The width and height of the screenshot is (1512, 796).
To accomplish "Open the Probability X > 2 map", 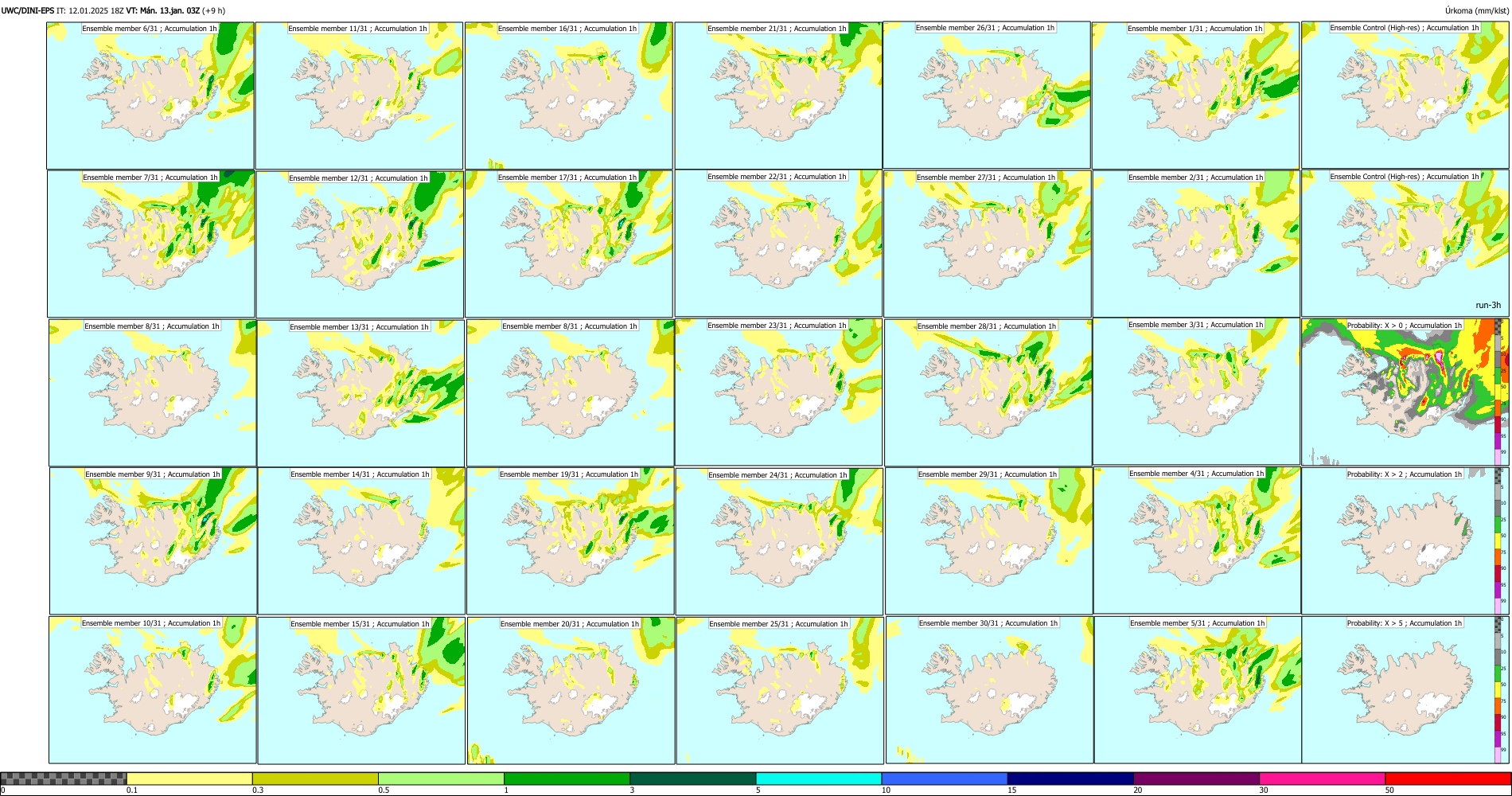I will [1405, 540].
